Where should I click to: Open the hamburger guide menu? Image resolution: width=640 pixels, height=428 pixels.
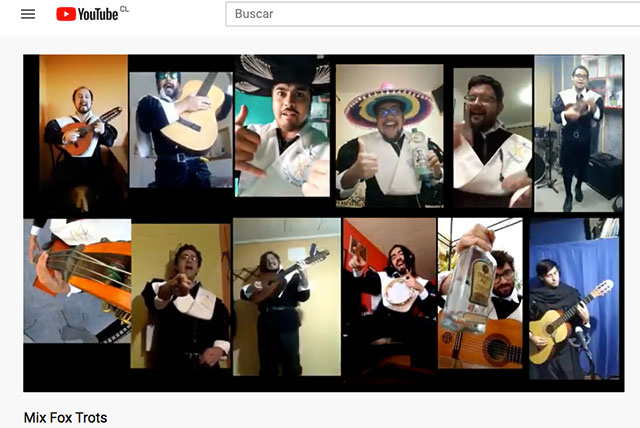[x=28, y=14]
